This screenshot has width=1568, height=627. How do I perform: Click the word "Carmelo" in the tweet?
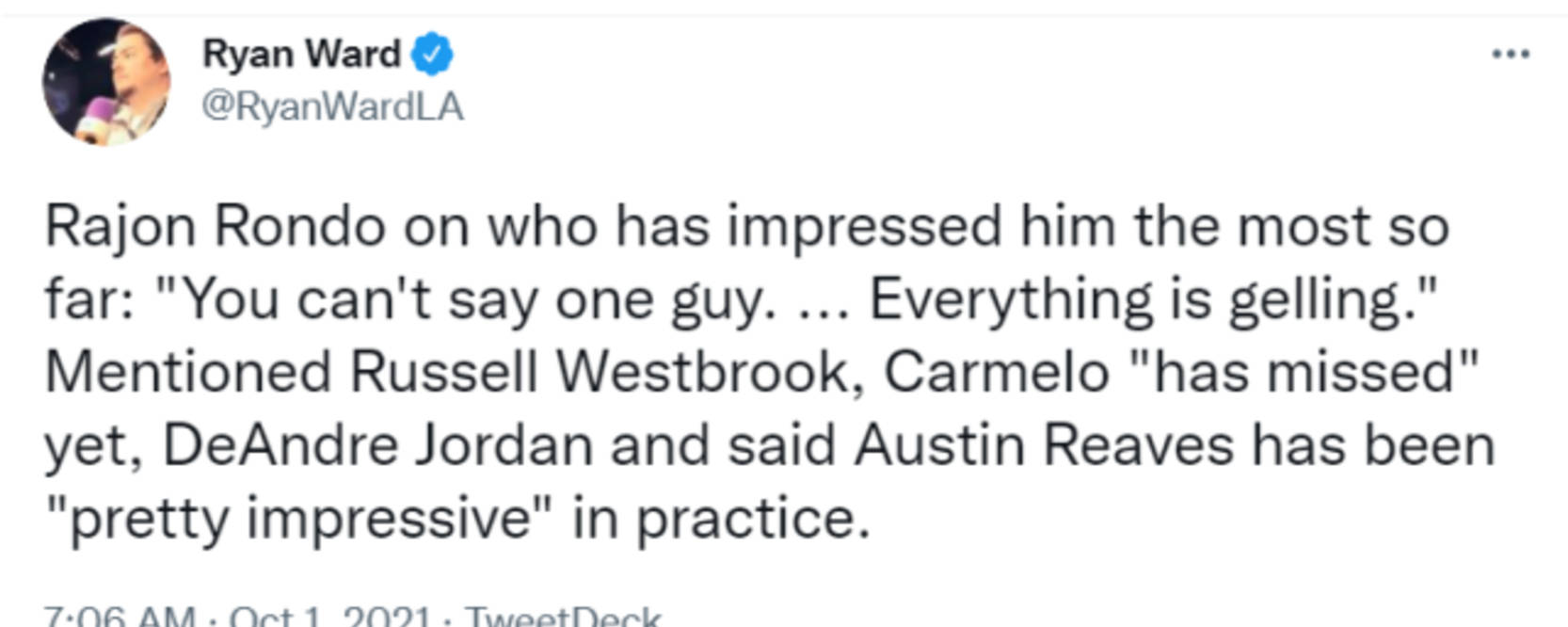[x=996, y=372]
